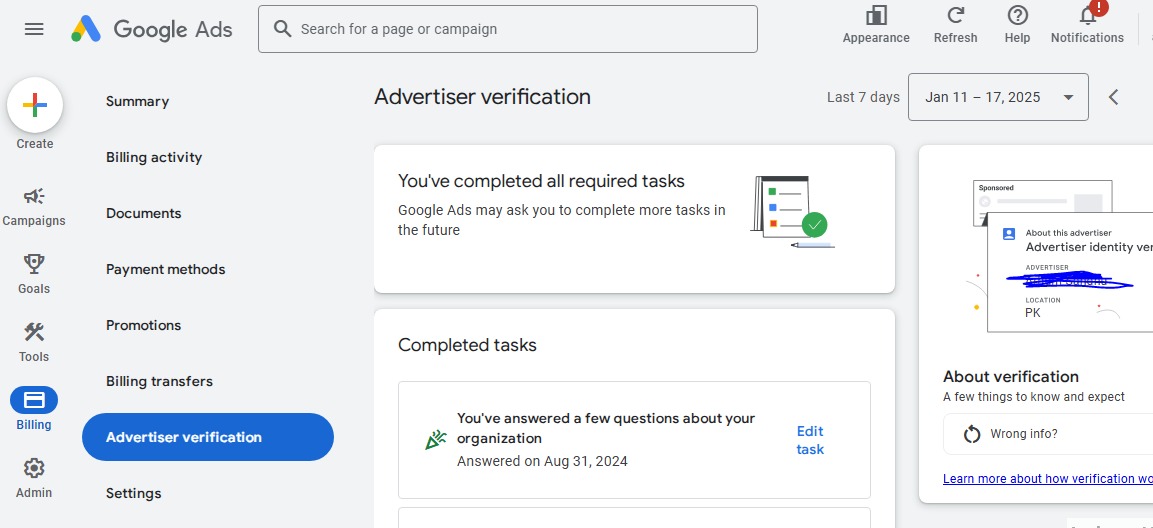Open the Documents billing page

(x=144, y=213)
